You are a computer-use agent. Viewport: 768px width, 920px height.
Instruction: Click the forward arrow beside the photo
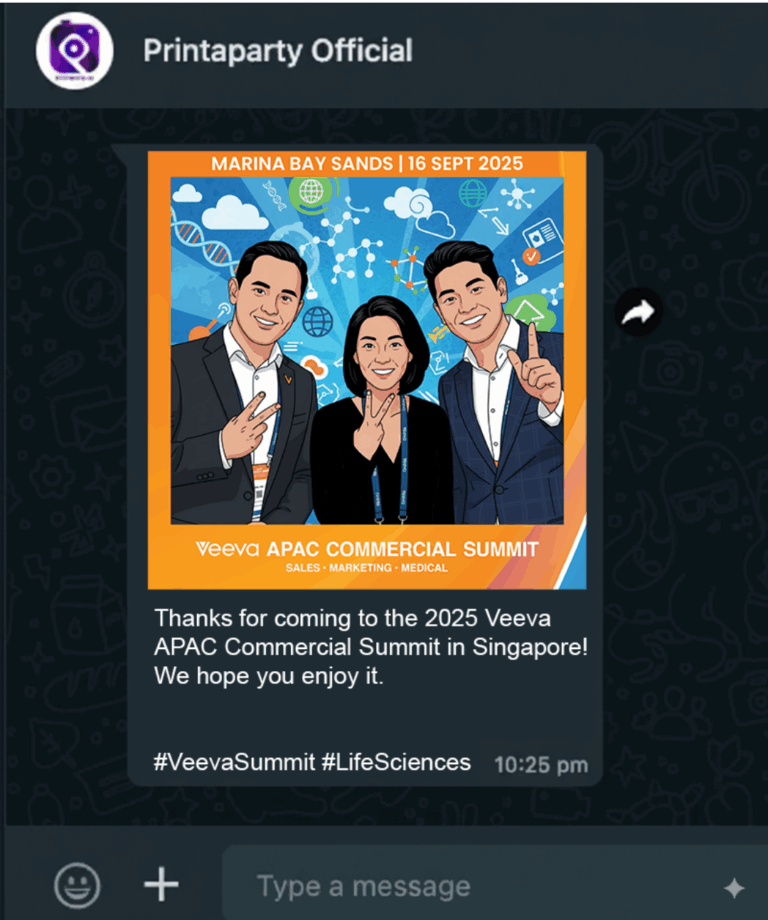(x=638, y=312)
